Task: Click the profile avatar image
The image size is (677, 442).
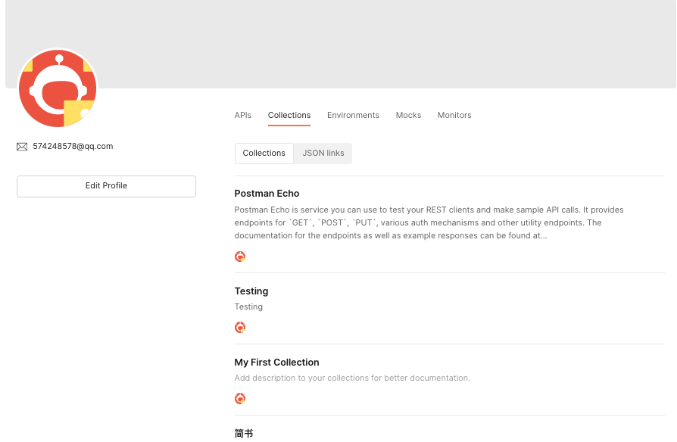Action: click(x=58, y=88)
